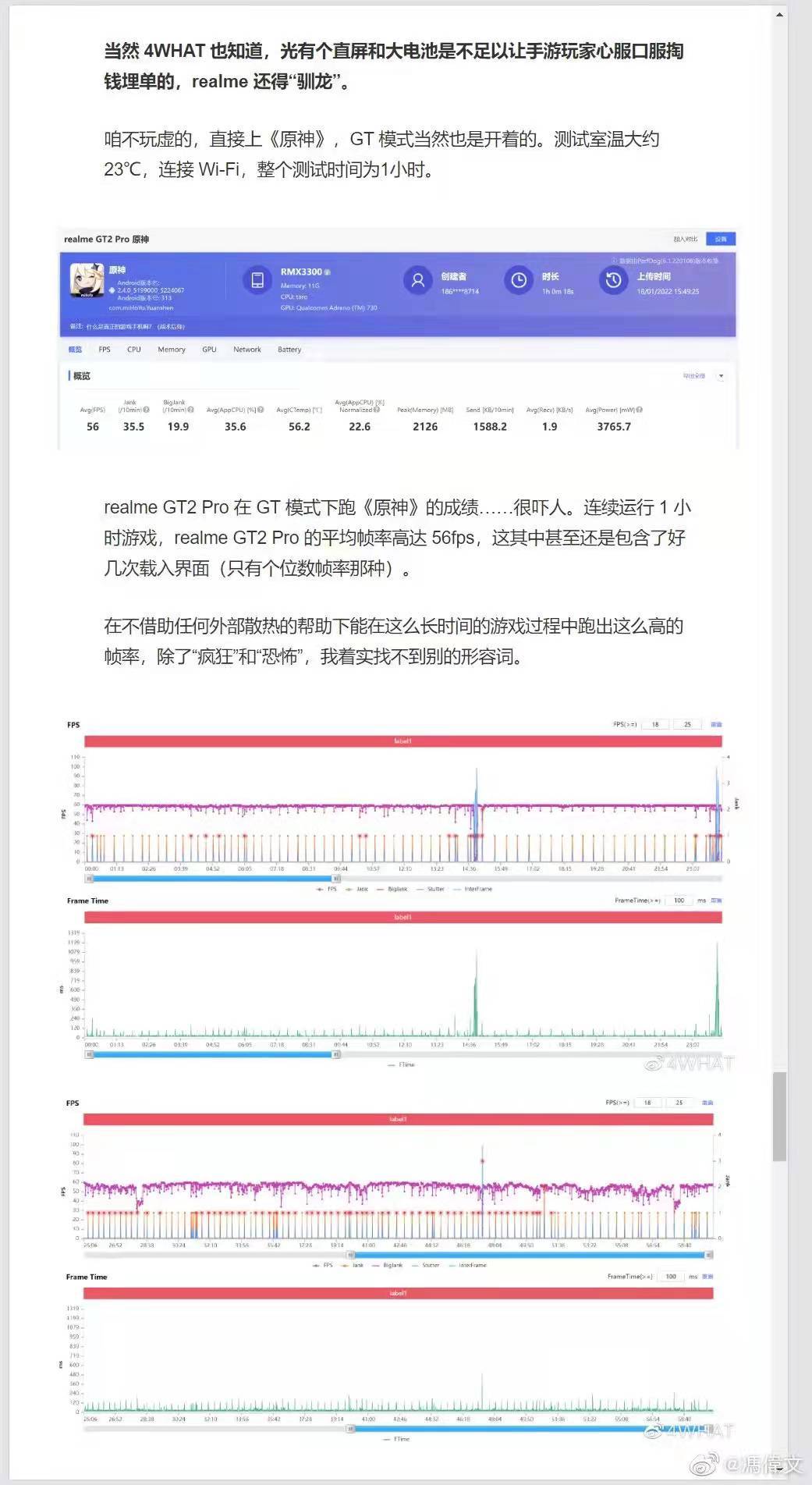
Task: Click the reset link of the 25:06 Frame Time chart
Action: [x=707, y=1277]
